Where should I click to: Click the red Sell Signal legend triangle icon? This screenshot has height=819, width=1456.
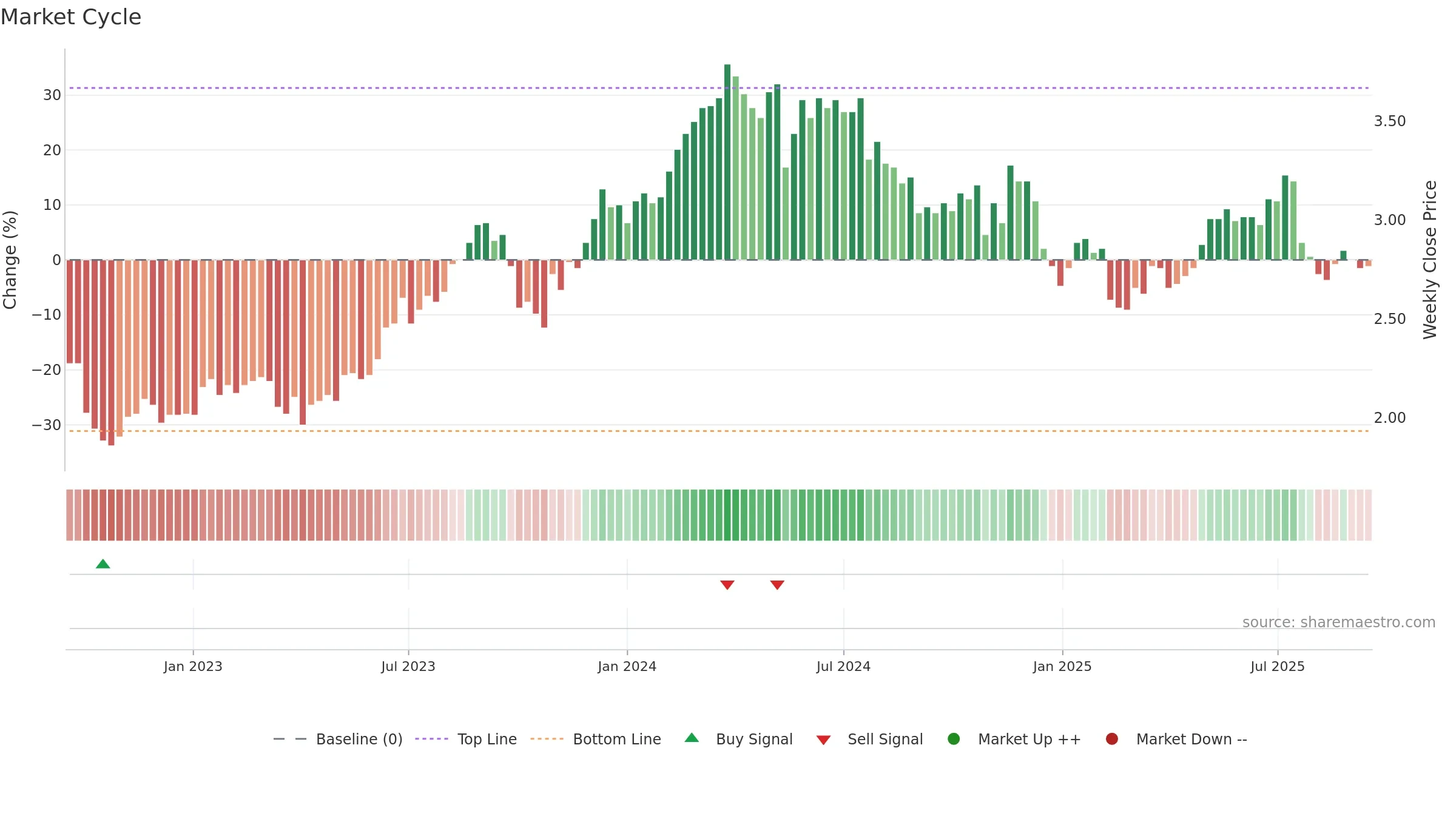(823, 740)
